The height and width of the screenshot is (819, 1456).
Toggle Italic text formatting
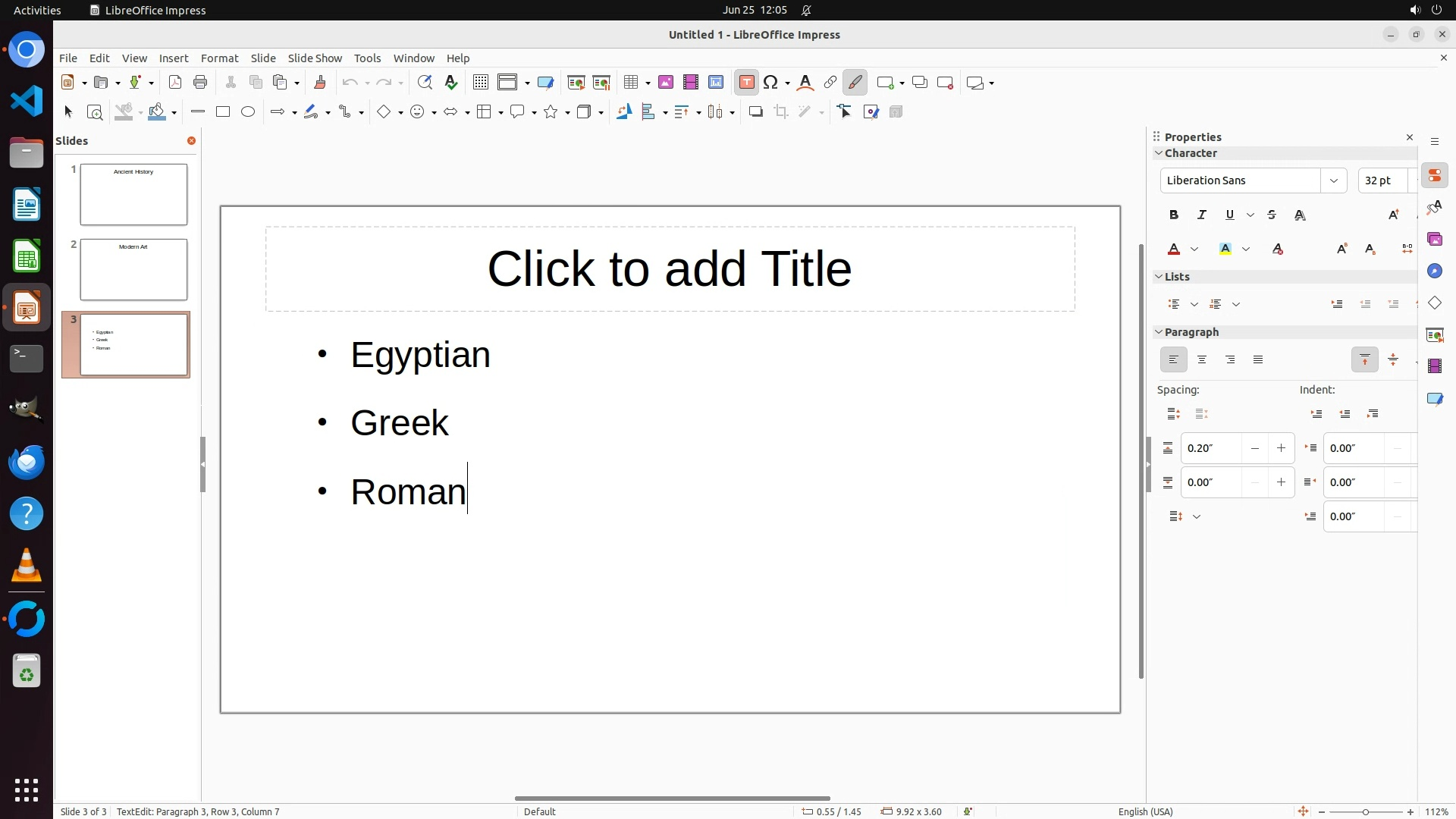pos(1202,215)
